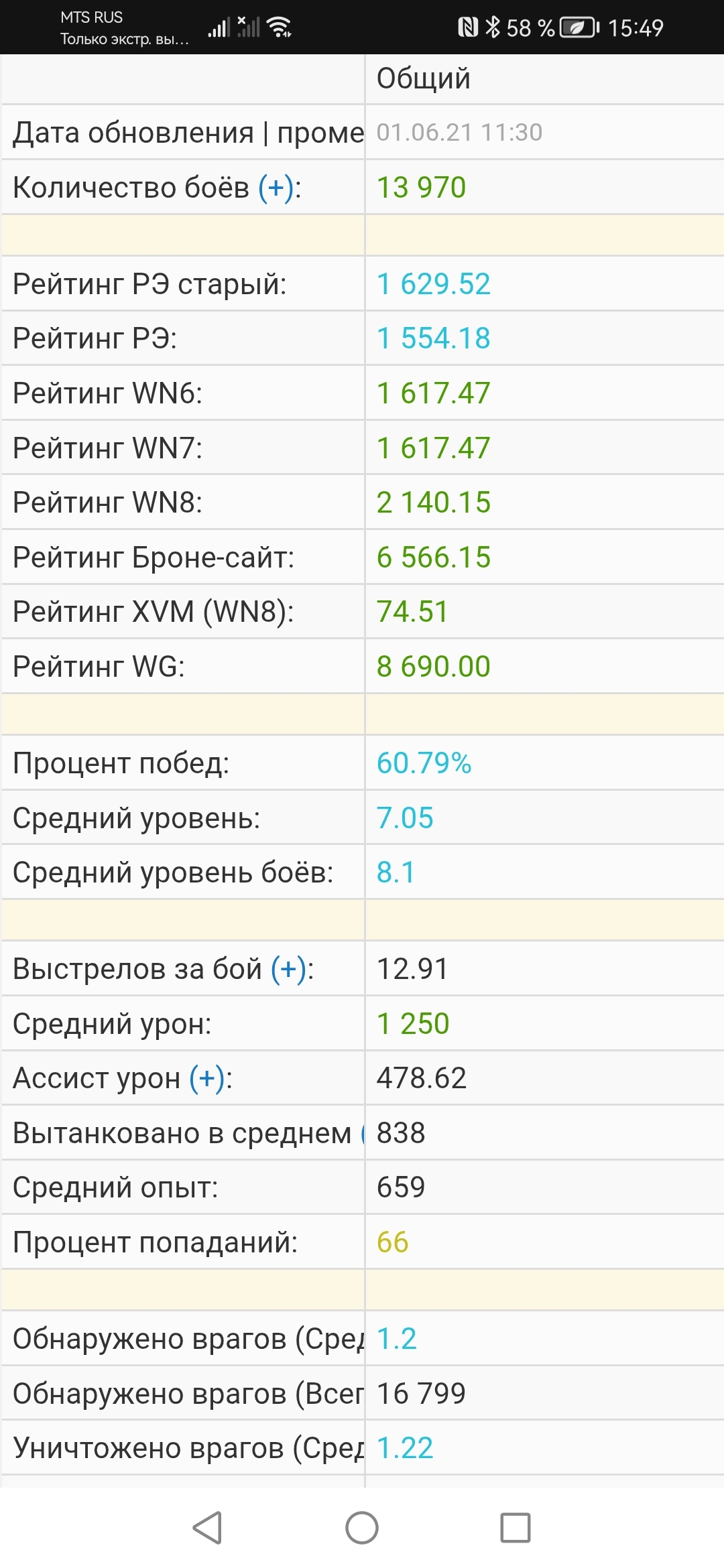Expand Выстрелов за бой plus link
Viewport: 724px width, 1568px height.
coord(288,969)
